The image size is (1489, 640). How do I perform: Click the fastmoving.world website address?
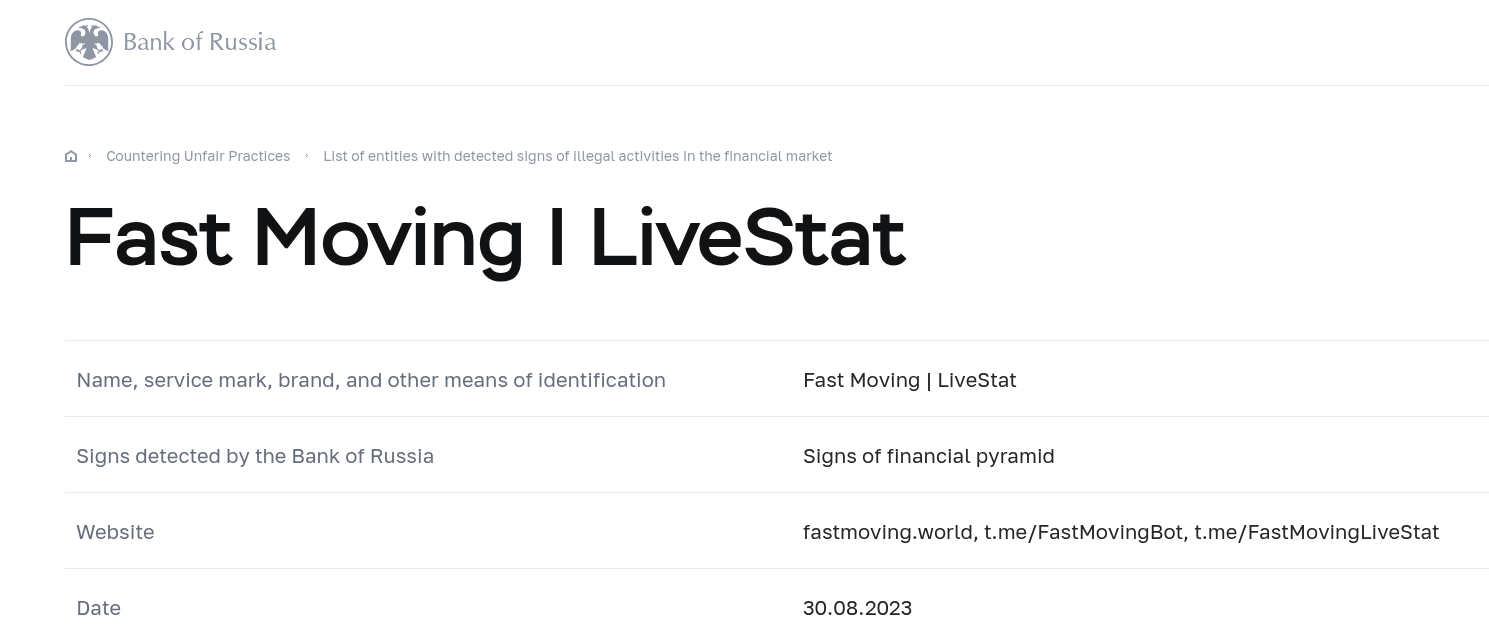pos(888,532)
